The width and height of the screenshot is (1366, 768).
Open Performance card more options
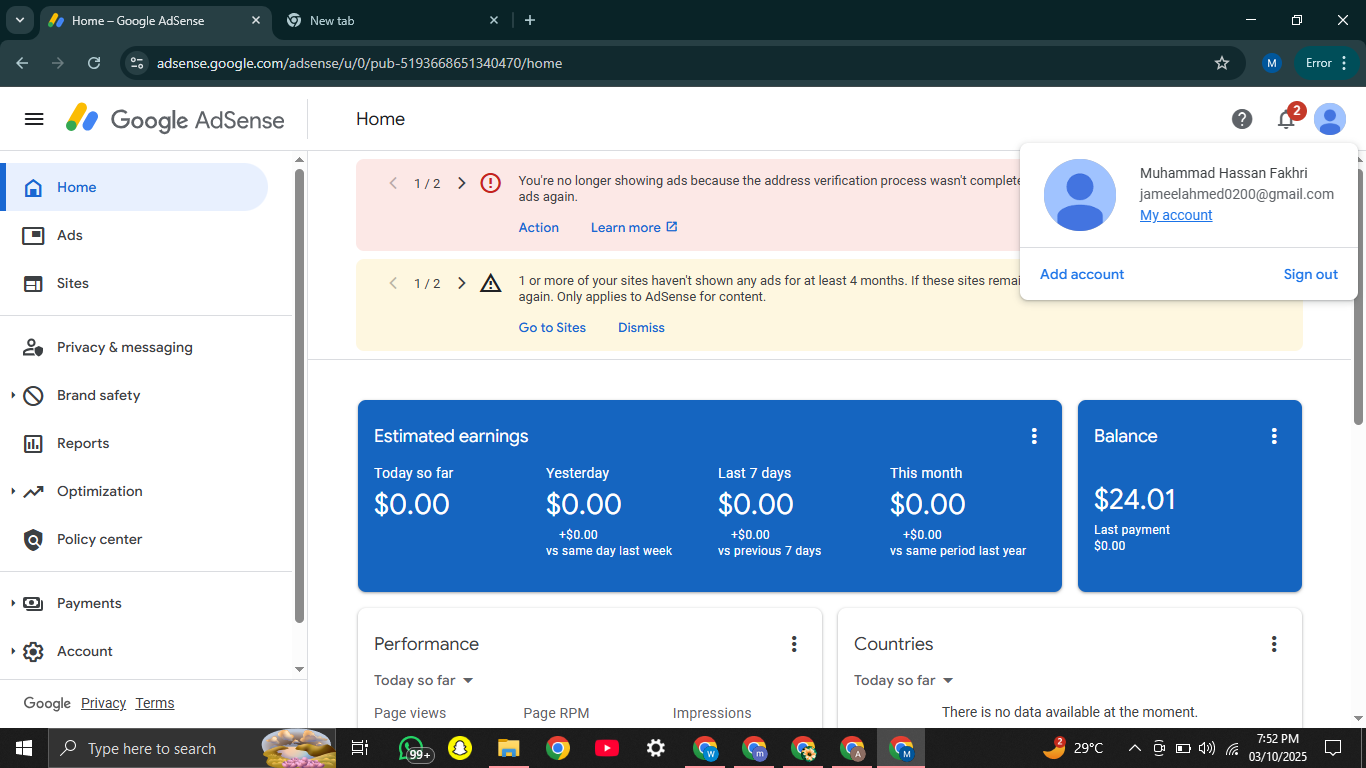click(x=794, y=644)
